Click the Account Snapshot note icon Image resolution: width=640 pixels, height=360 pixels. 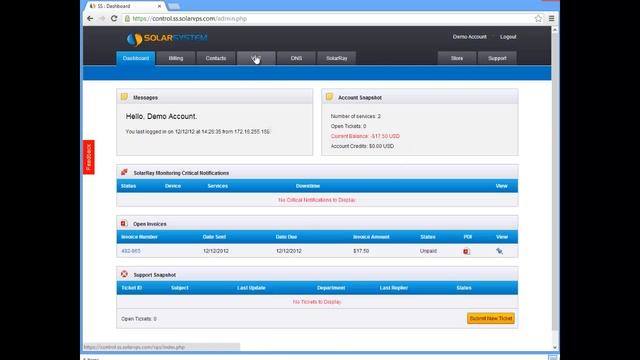[329, 97]
